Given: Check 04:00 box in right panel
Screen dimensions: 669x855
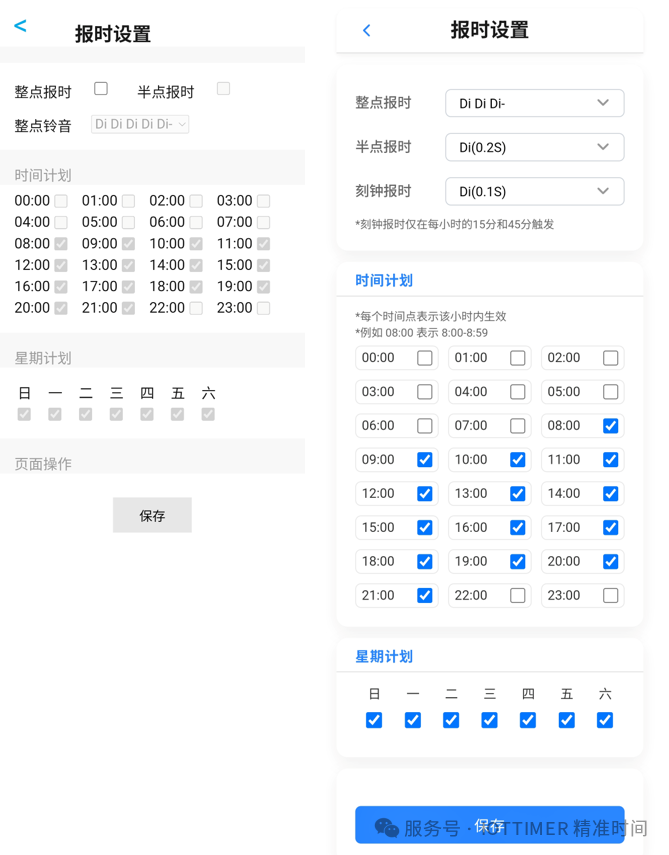Looking at the screenshot, I should (x=517, y=392).
